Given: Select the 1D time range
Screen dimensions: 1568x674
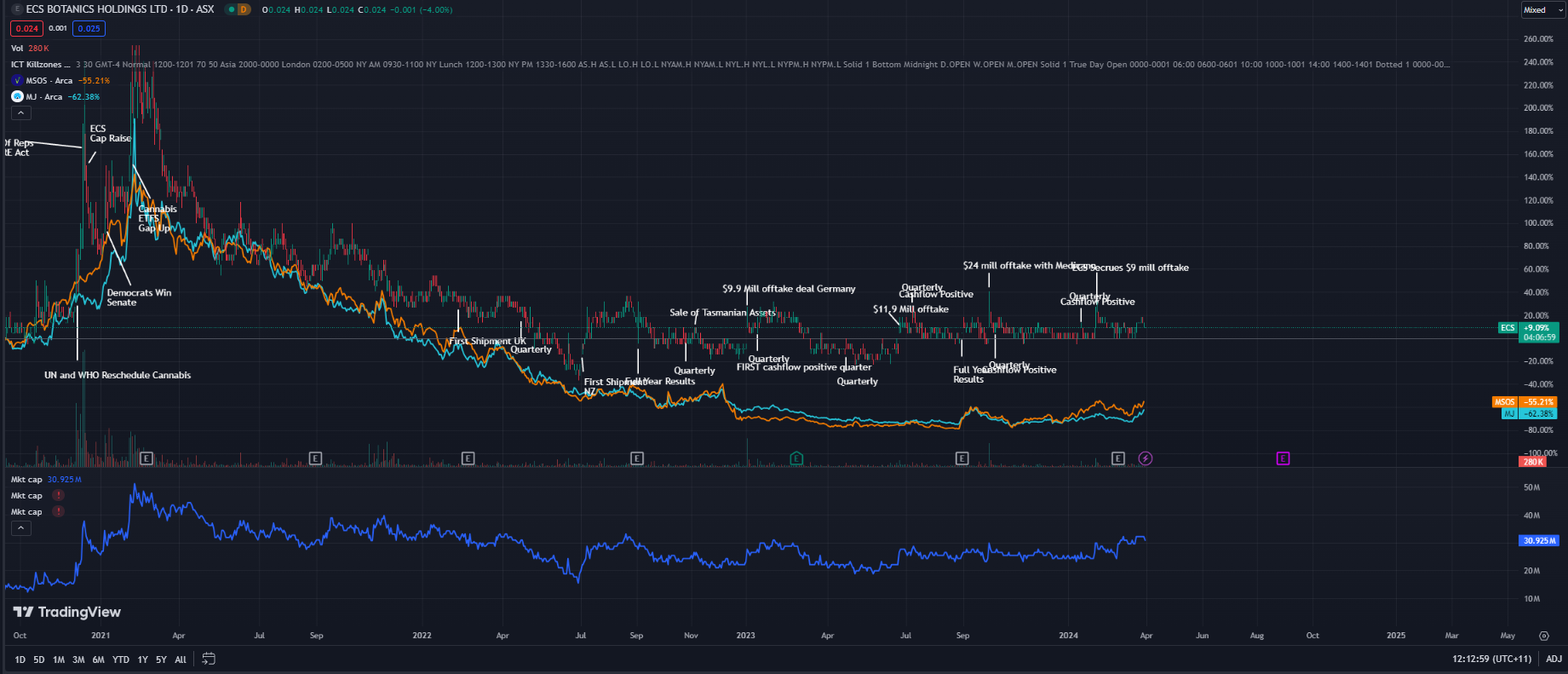Looking at the screenshot, I should (x=20, y=660).
